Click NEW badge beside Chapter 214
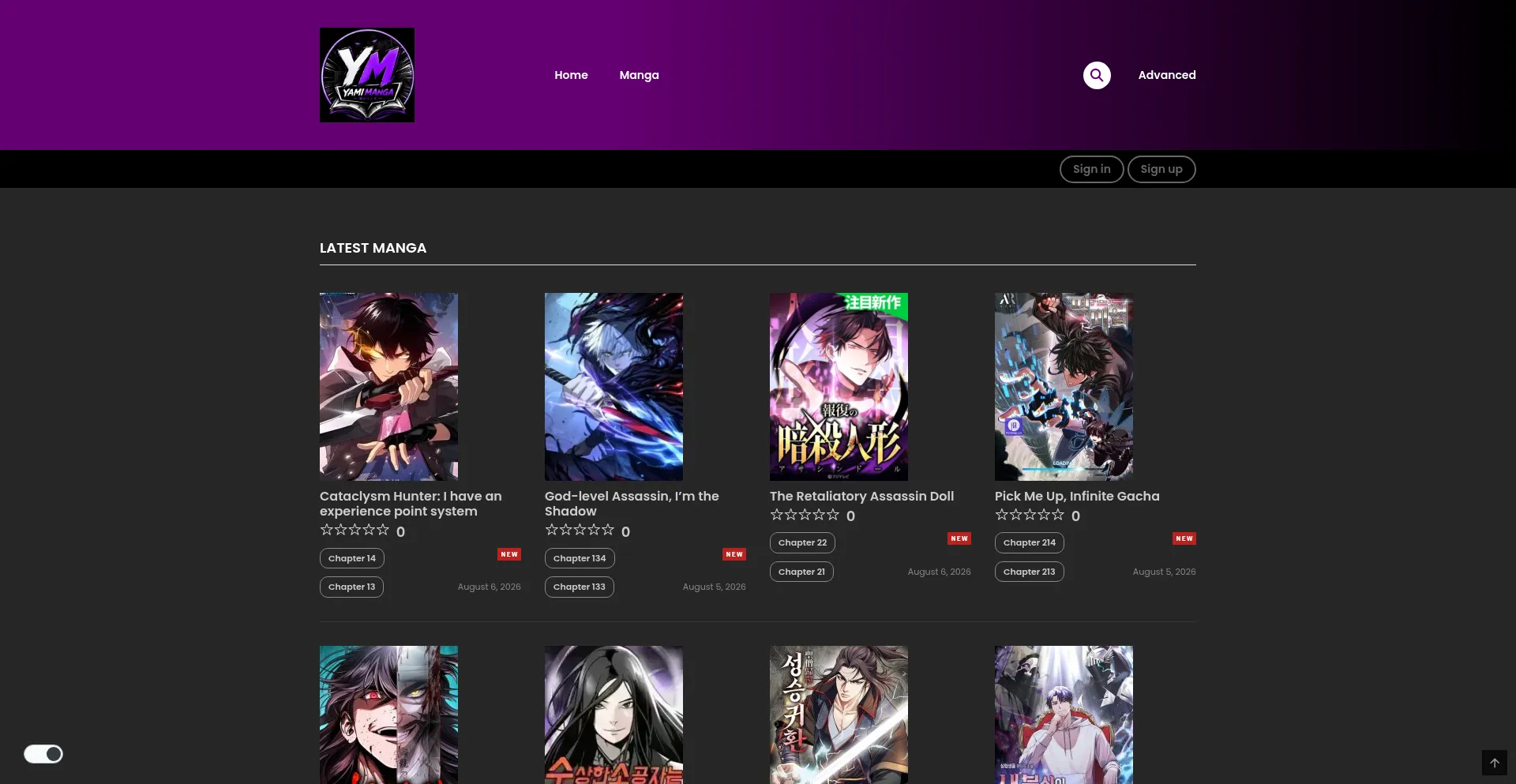 coord(1184,538)
